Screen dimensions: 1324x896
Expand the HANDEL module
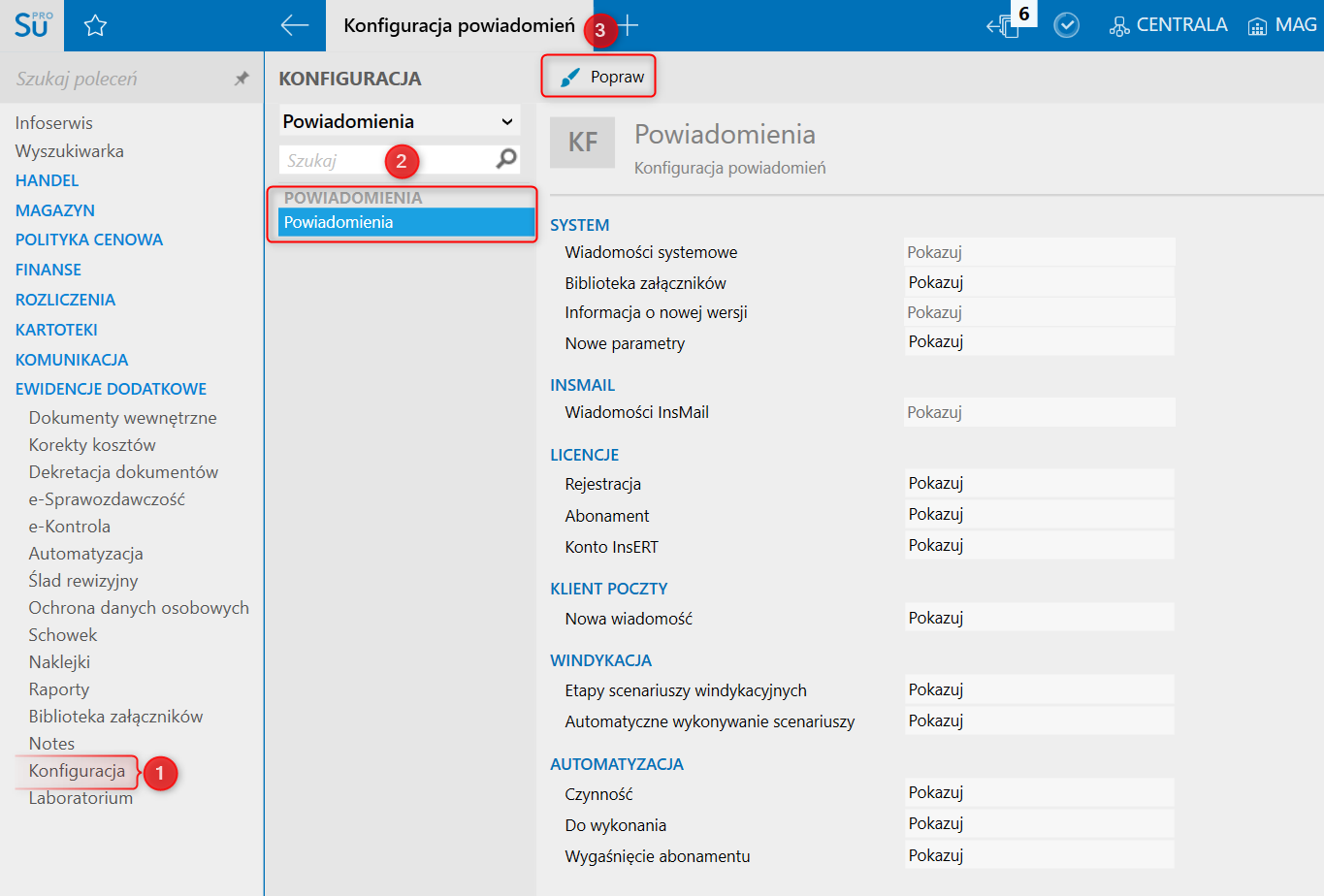pyautogui.click(x=47, y=180)
